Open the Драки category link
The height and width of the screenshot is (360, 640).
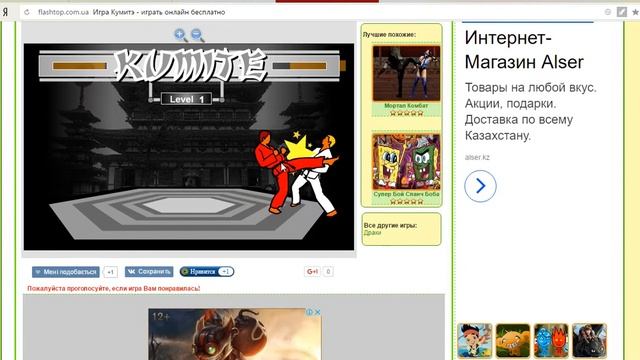[x=372, y=233]
